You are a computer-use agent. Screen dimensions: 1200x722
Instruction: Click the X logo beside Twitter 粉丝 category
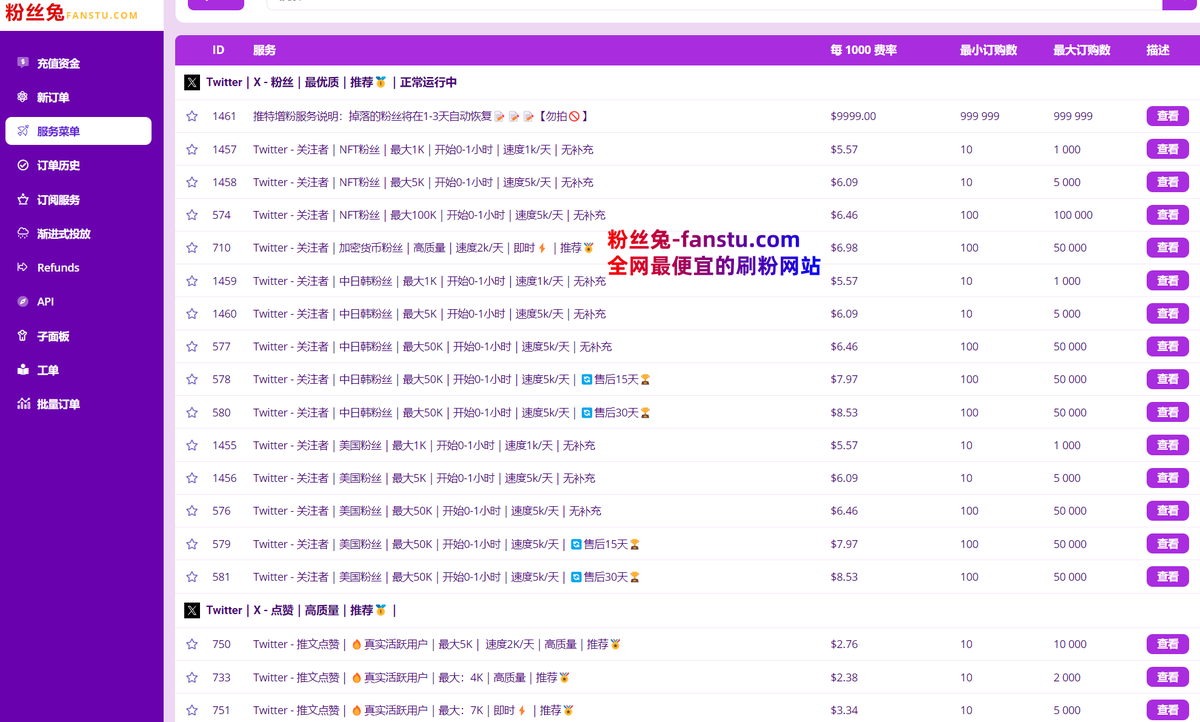(x=192, y=83)
